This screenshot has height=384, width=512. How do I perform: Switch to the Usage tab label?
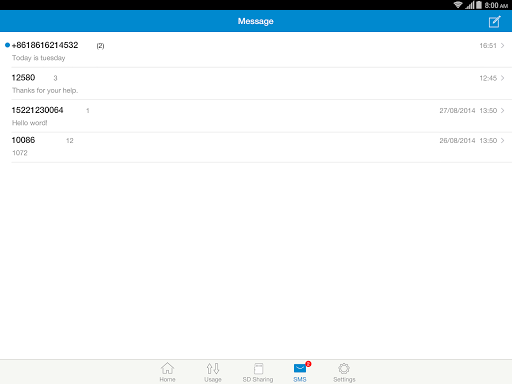[213, 379]
